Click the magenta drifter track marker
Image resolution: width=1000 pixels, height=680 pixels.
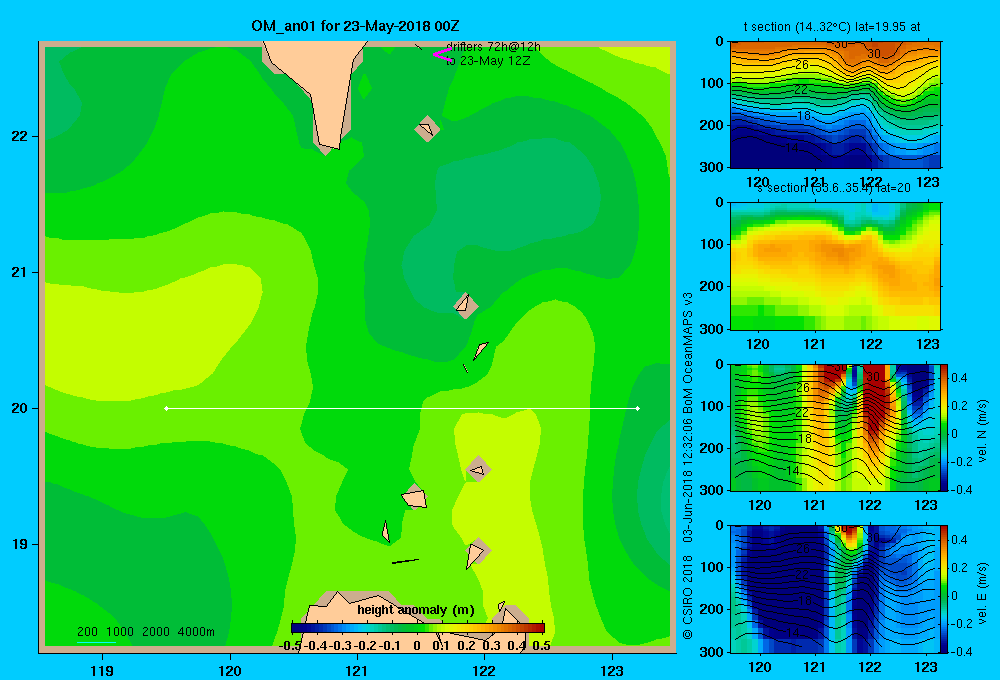click(442, 55)
